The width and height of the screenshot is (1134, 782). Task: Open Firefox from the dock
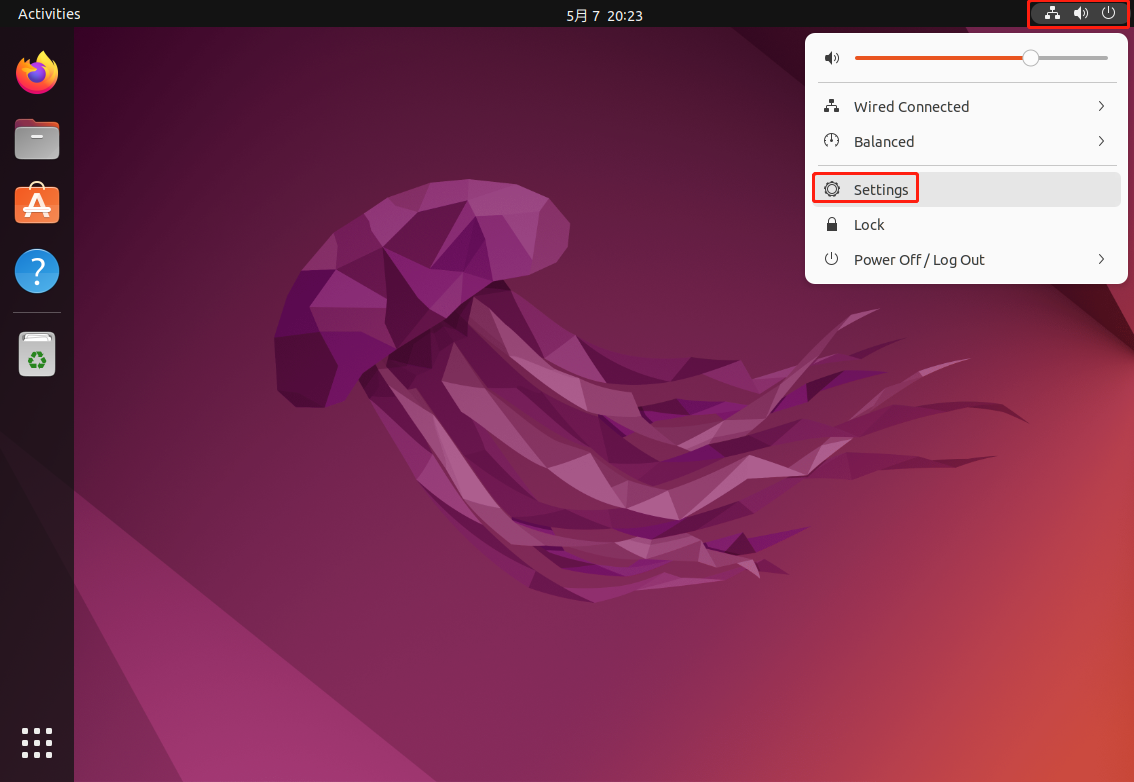[x=37, y=72]
